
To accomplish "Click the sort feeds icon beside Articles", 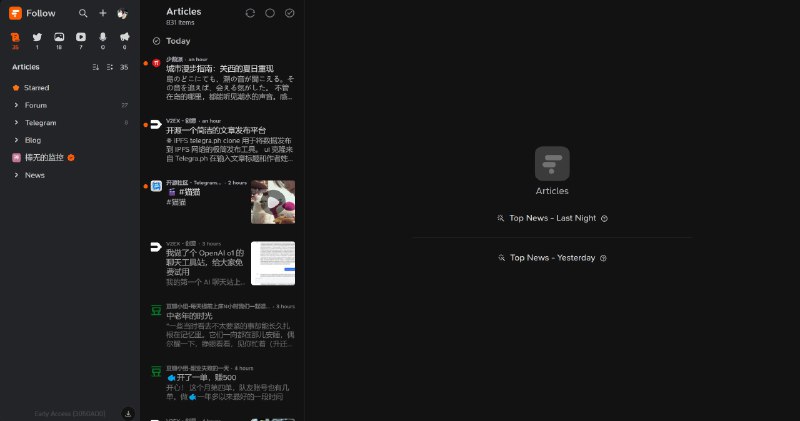I will click(95, 67).
